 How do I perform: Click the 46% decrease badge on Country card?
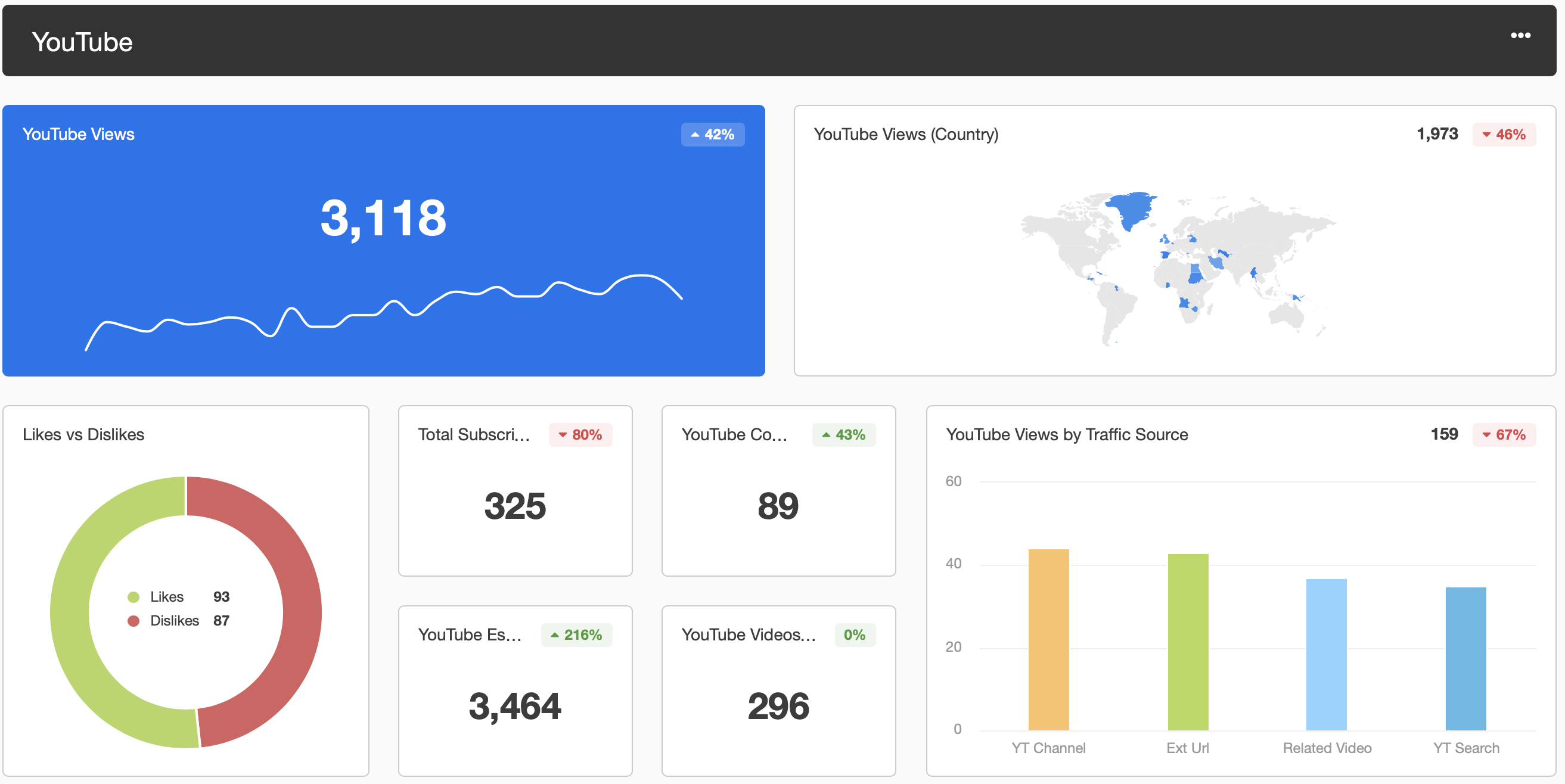[1504, 134]
